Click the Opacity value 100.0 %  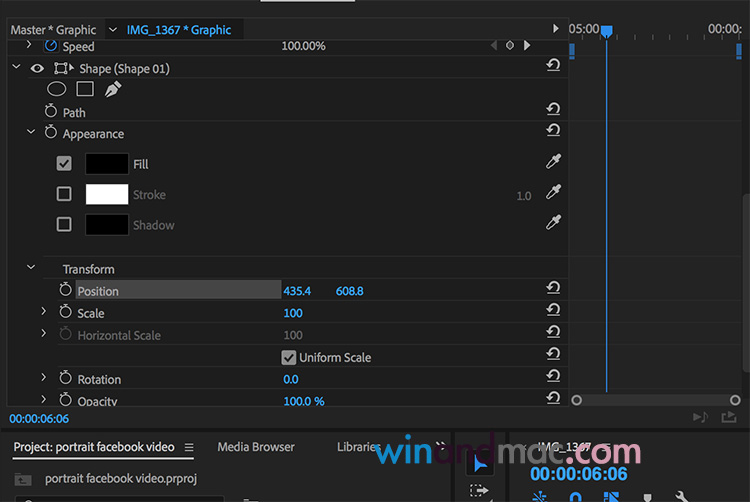(x=304, y=401)
